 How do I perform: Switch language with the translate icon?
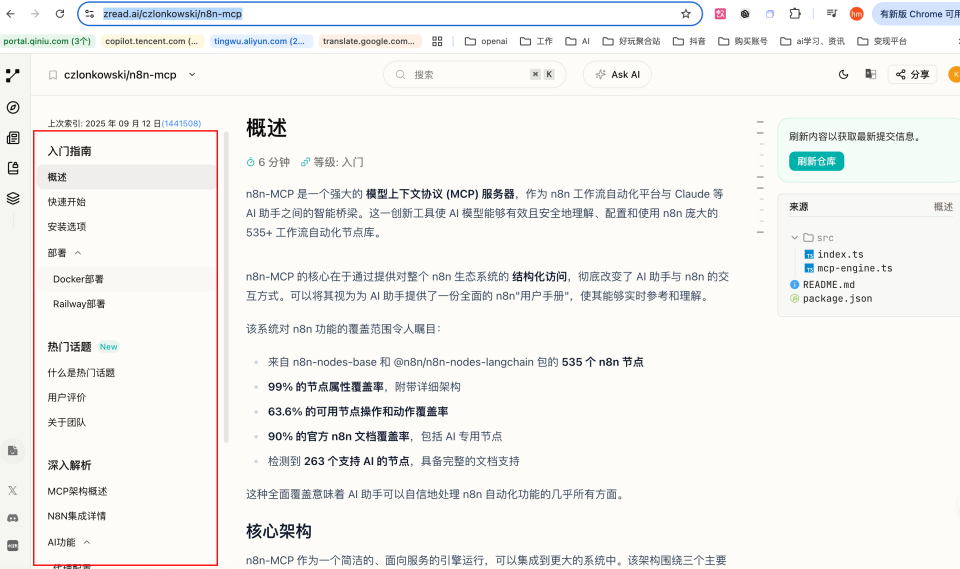[x=871, y=75]
